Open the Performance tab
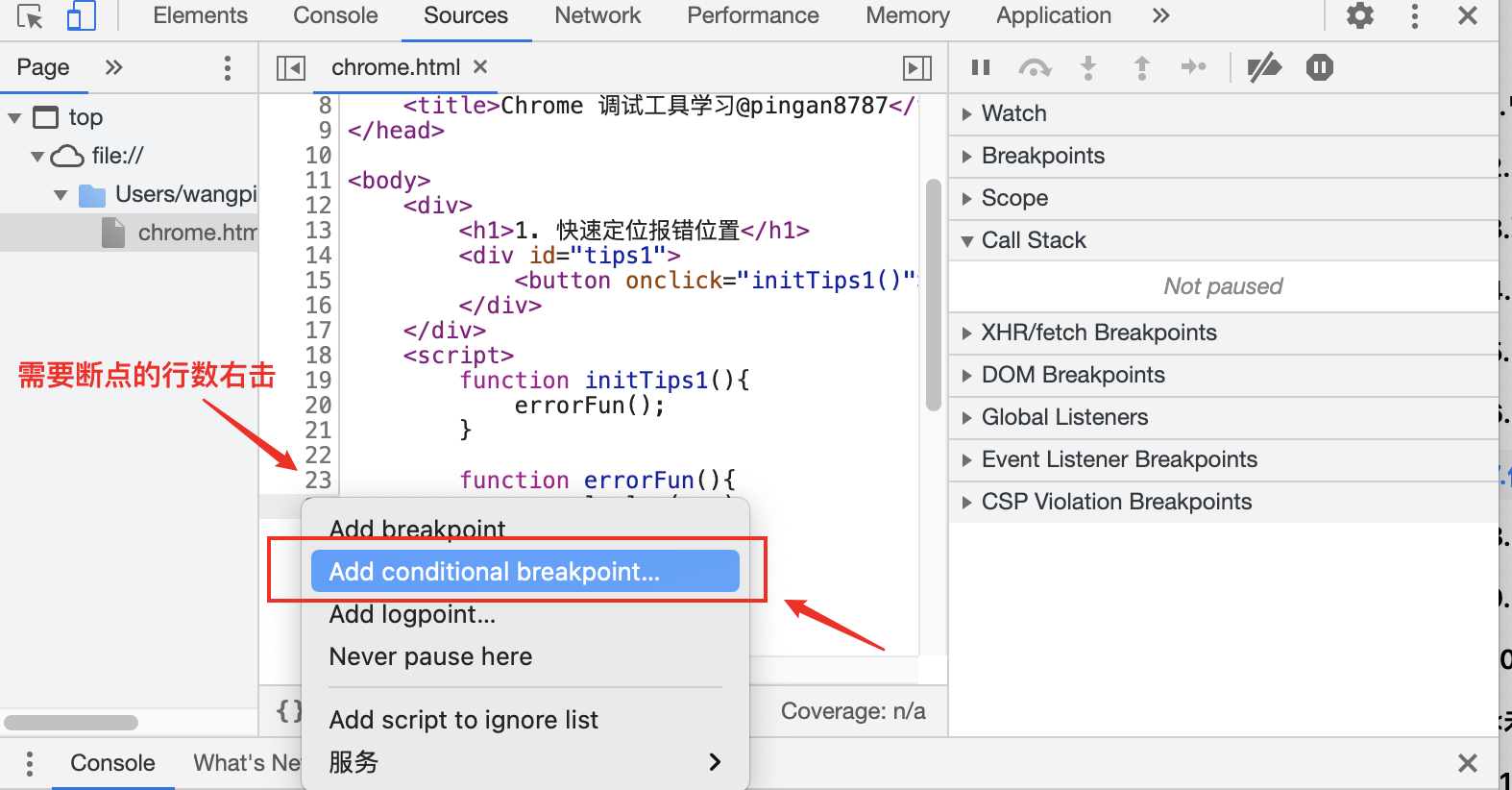Screen dimensions: 1512x790 pos(753,15)
